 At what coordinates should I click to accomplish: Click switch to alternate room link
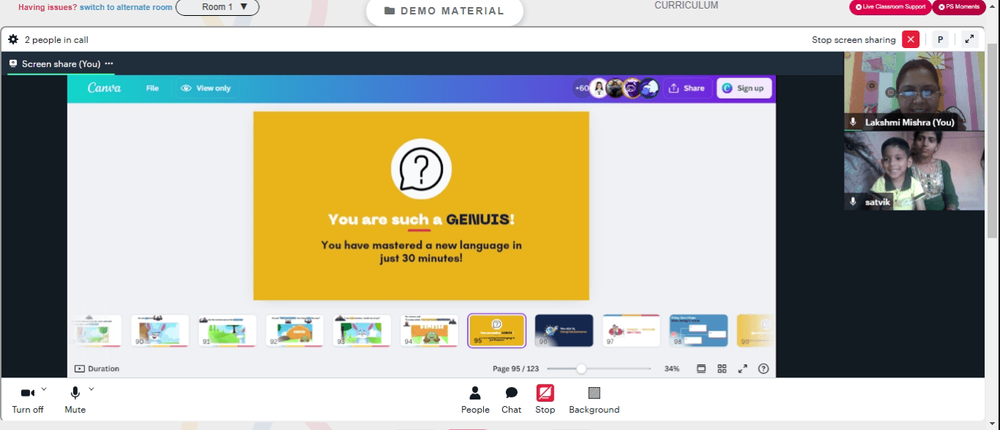pyautogui.click(x=126, y=8)
